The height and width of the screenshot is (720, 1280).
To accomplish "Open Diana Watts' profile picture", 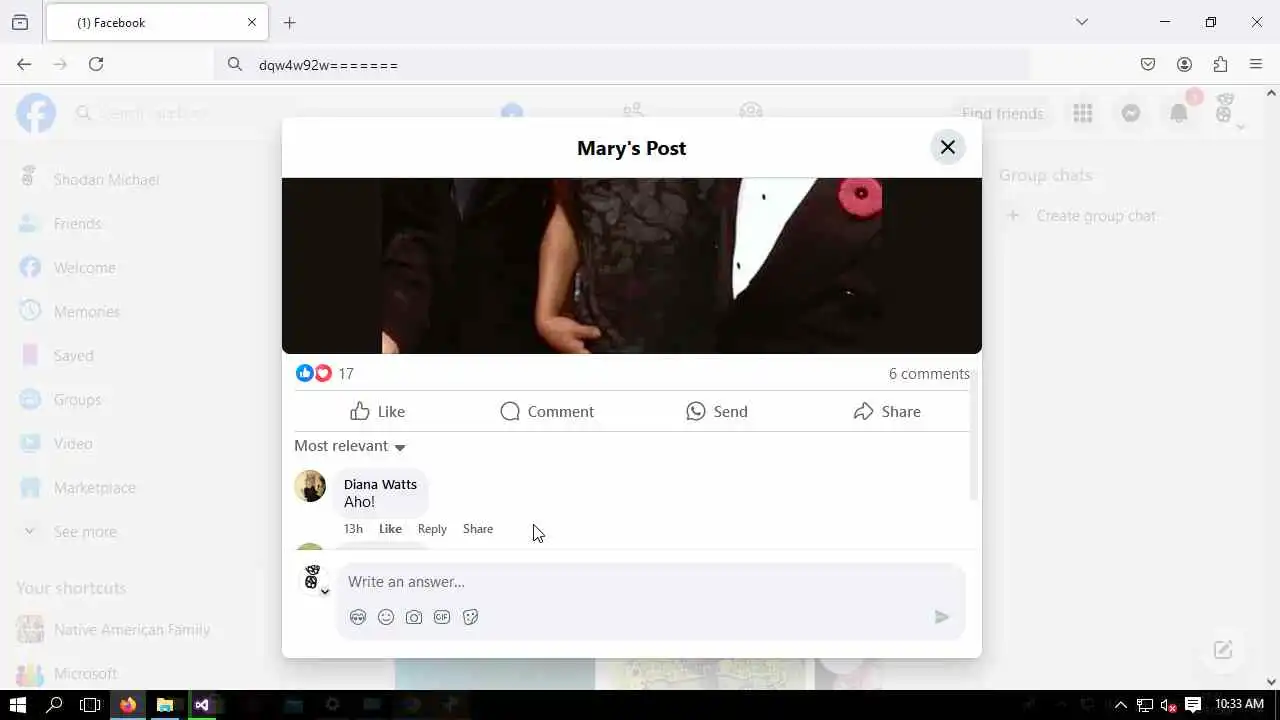I will point(310,486).
